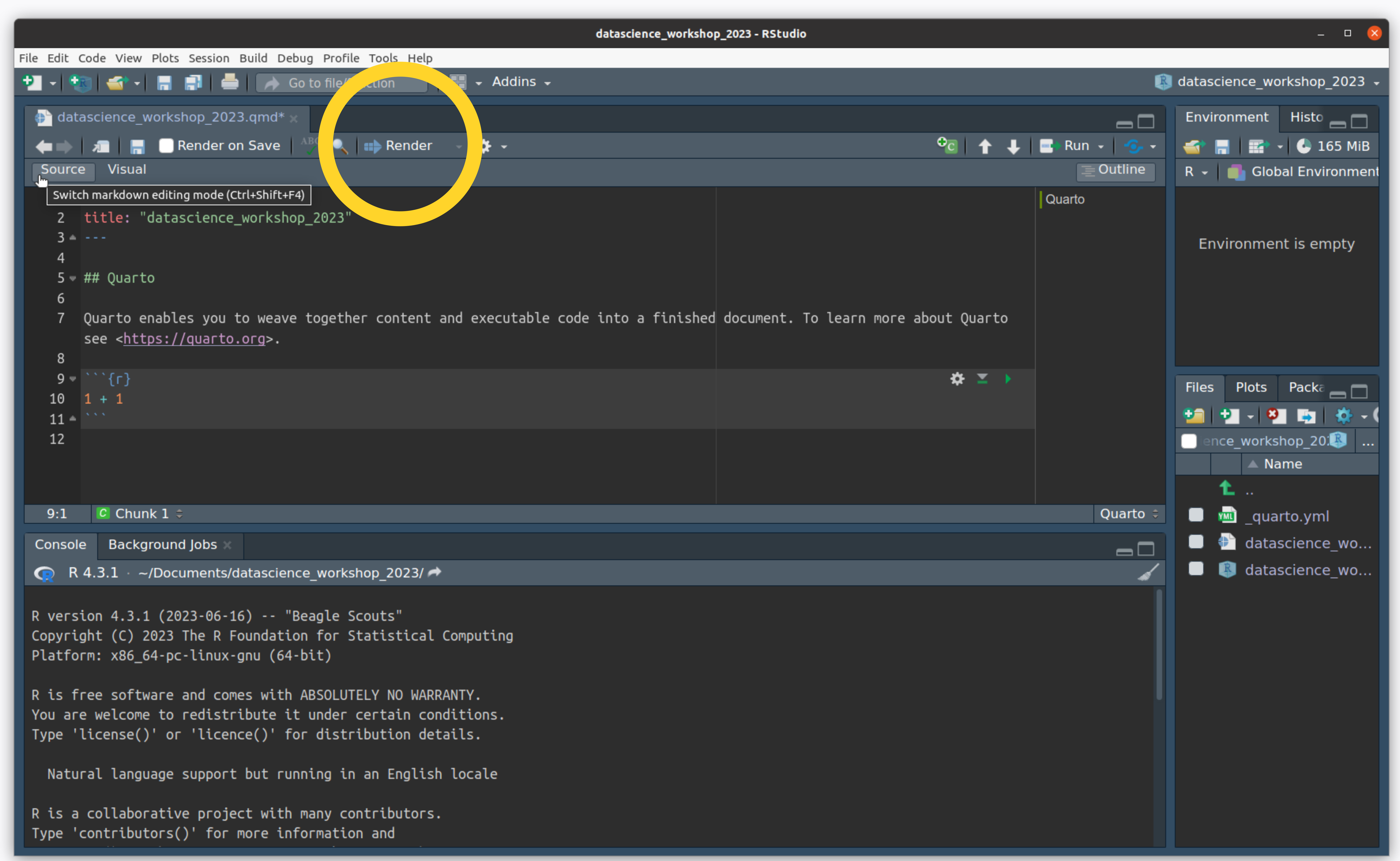The width and height of the screenshot is (1400, 861).
Task: Open the chunk options gear in the code chunk
Action: 957,379
